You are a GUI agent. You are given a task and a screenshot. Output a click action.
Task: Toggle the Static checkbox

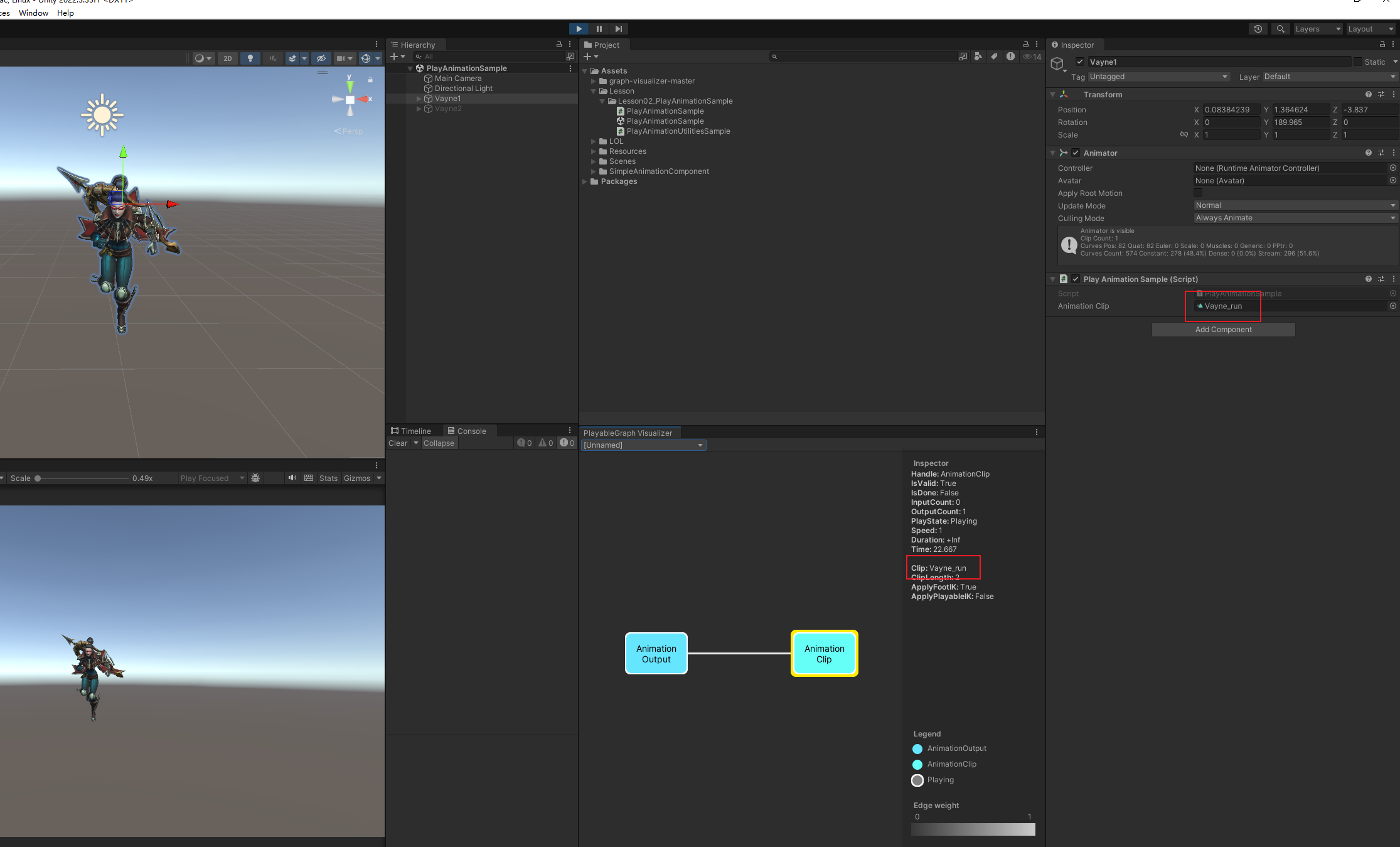(1358, 62)
